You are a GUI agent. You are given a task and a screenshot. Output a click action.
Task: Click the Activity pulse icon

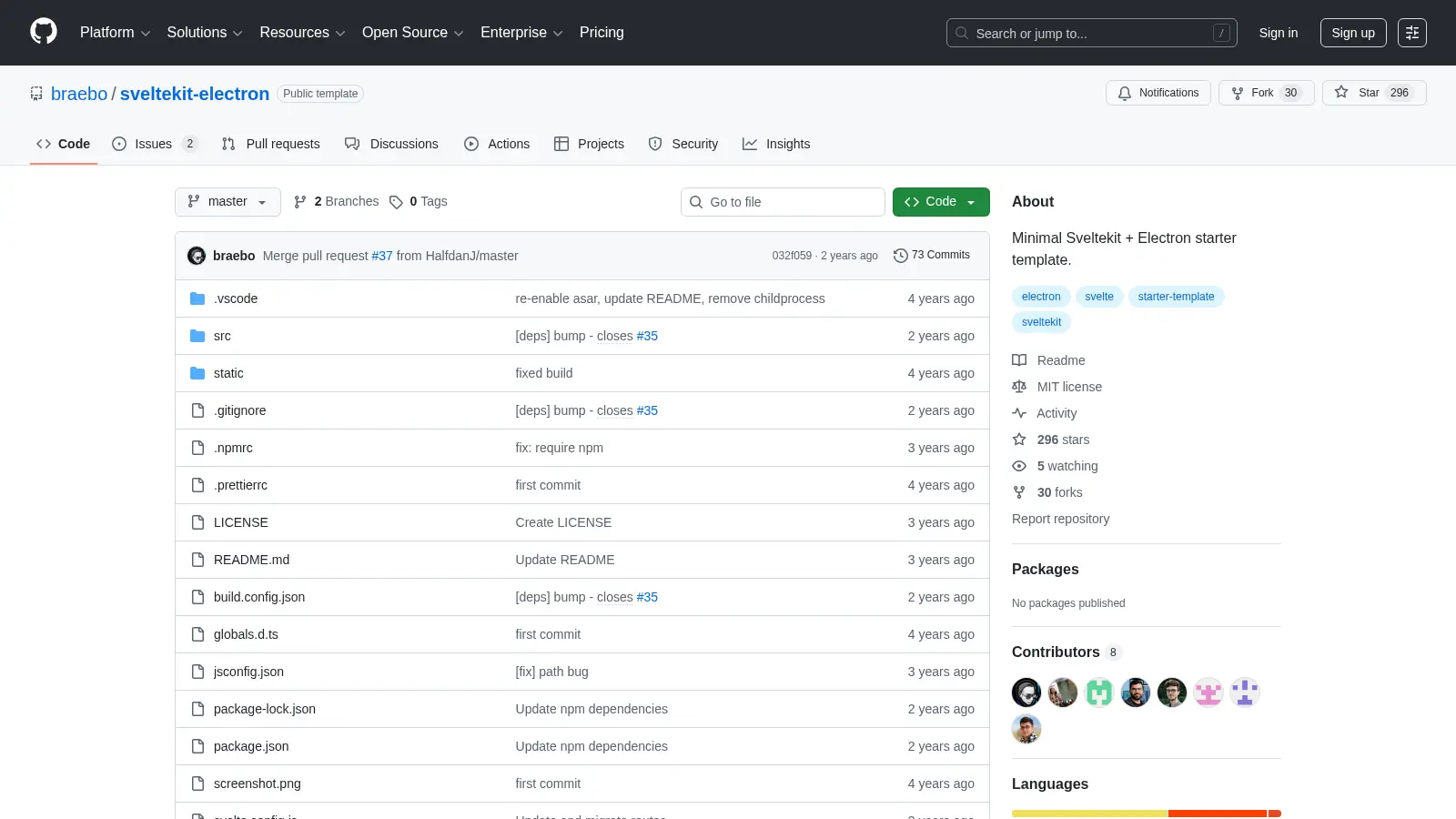(1019, 413)
